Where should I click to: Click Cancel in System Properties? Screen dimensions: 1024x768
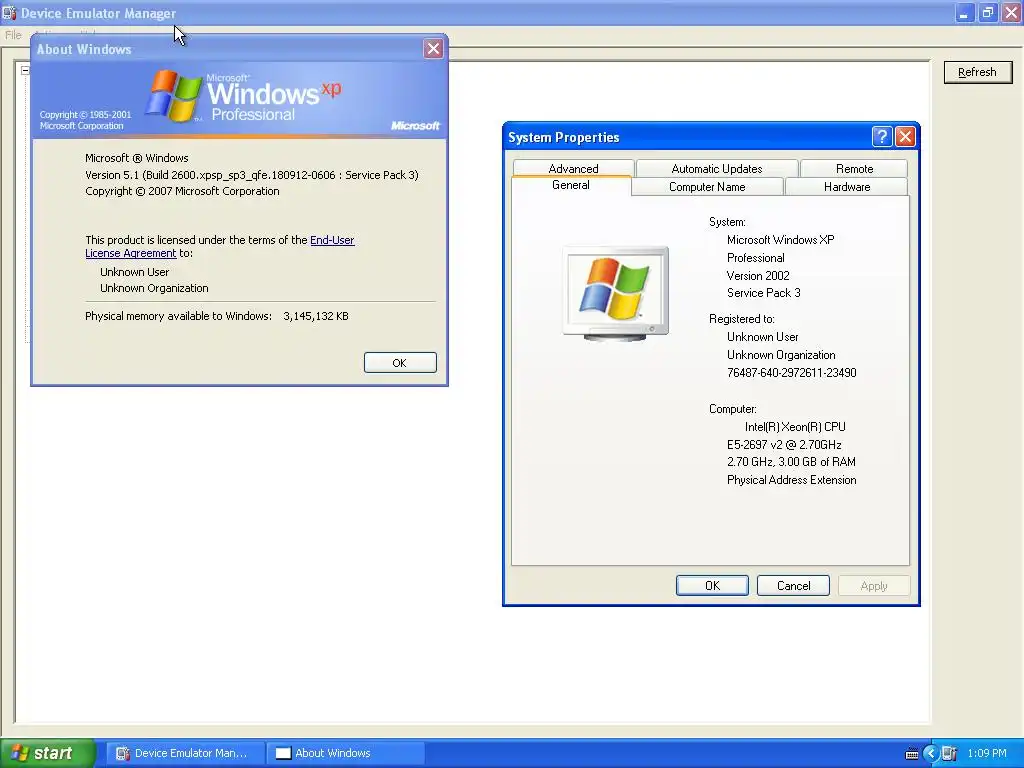tap(793, 586)
